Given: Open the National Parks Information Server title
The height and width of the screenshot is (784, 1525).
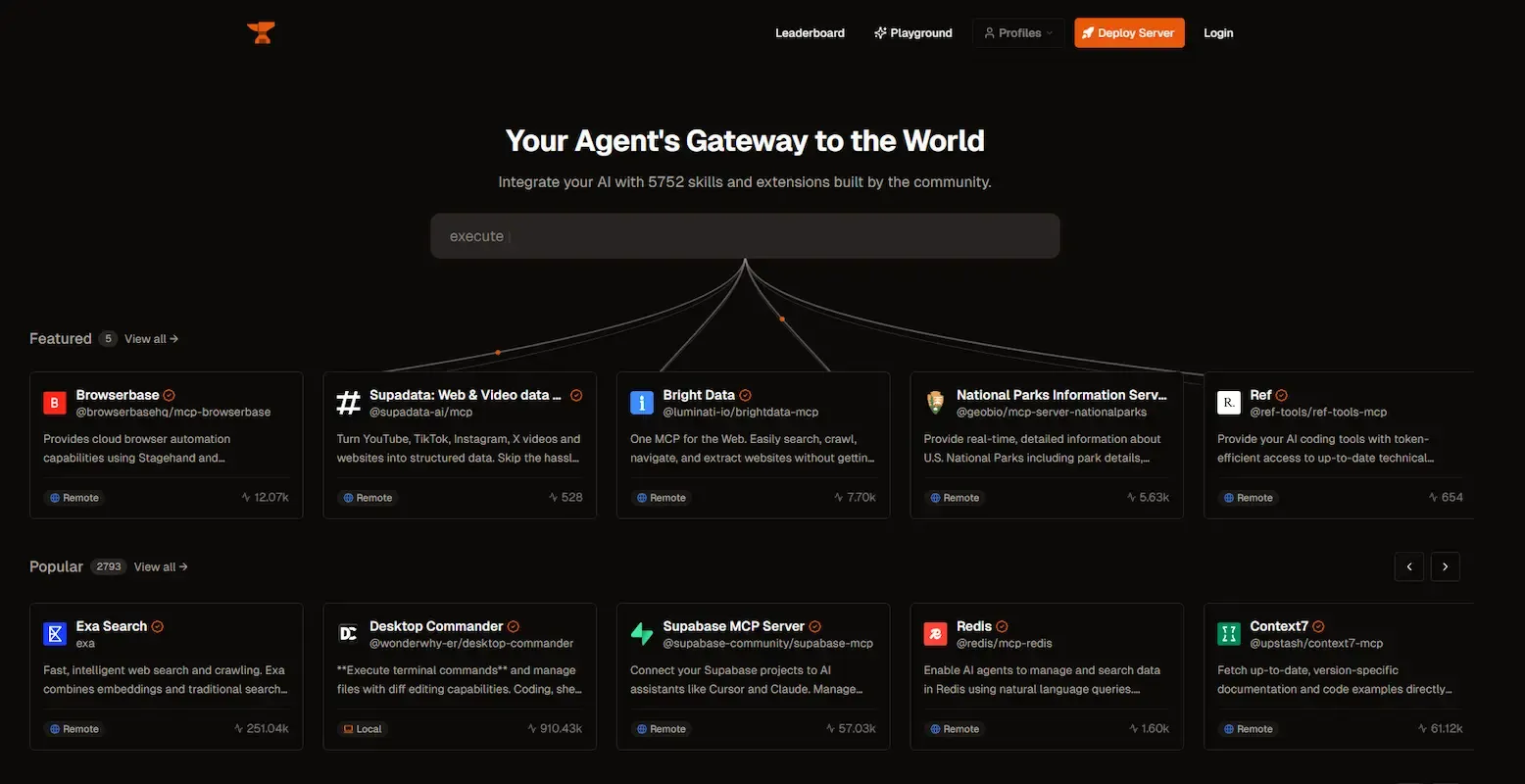Looking at the screenshot, I should 1061,395.
